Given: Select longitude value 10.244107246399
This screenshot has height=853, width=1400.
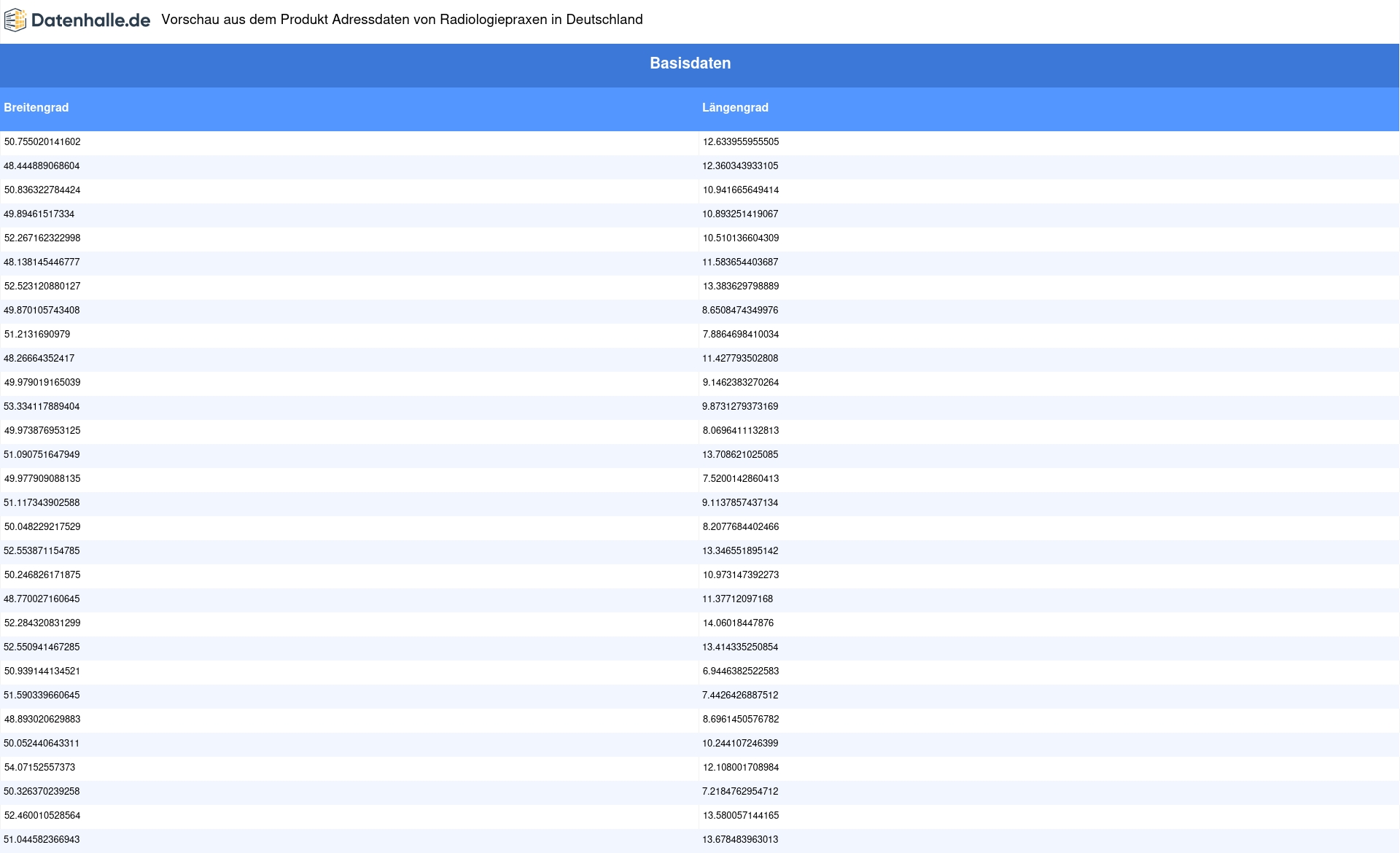Looking at the screenshot, I should click(x=740, y=744).
